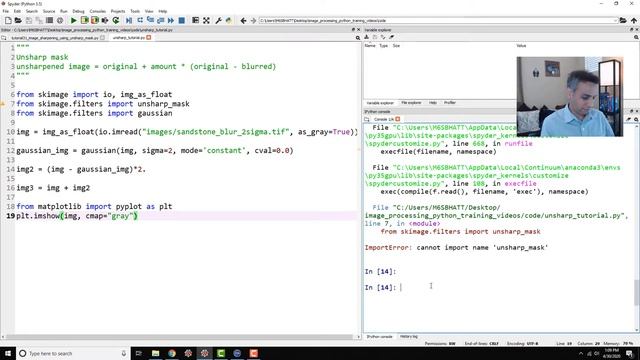Browse editor tabs icon left of file tabs
Image resolution: width=640 pixels, height=360 pixels.
[x=4, y=38]
